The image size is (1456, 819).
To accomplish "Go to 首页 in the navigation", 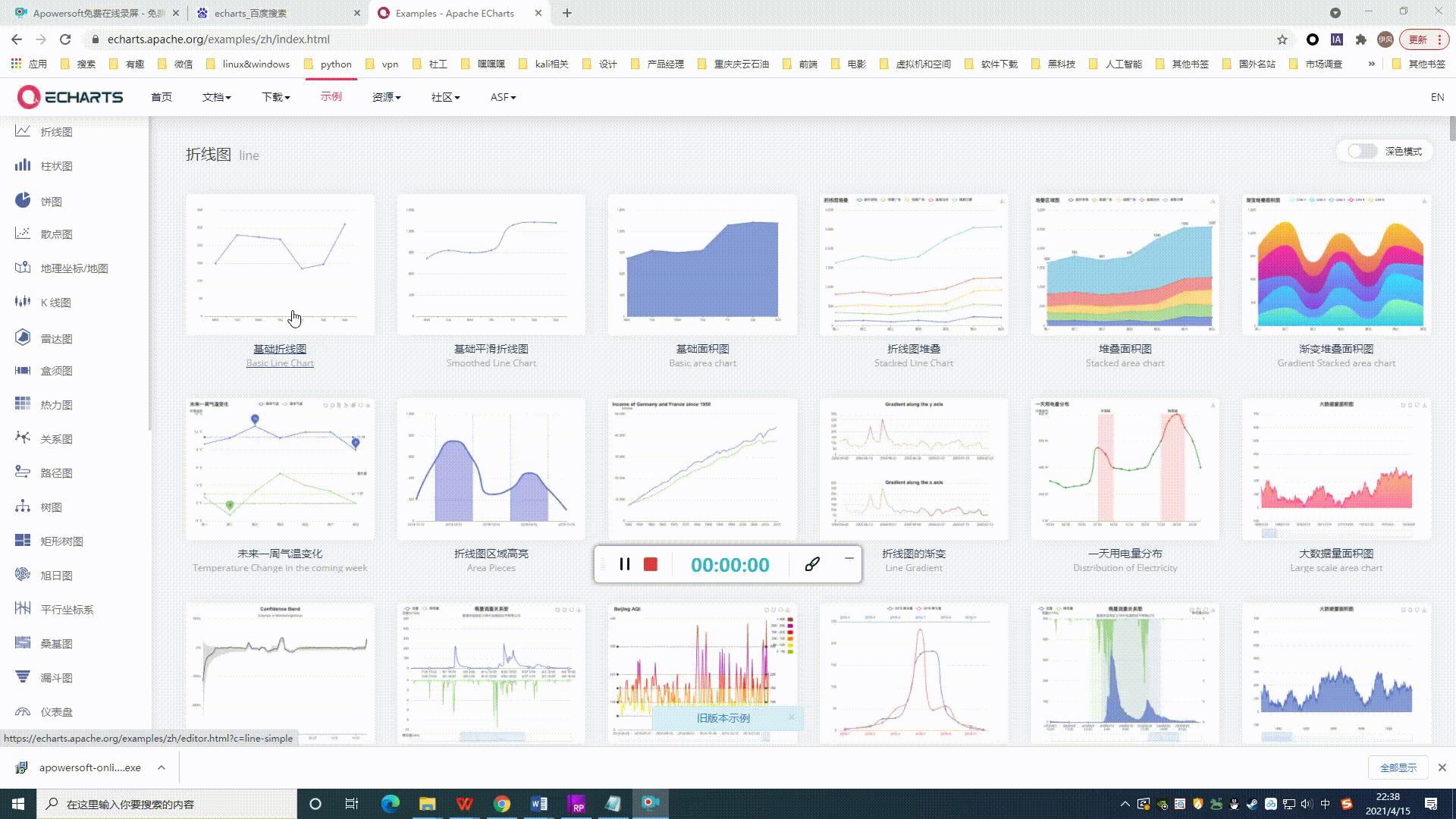I will click(161, 97).
